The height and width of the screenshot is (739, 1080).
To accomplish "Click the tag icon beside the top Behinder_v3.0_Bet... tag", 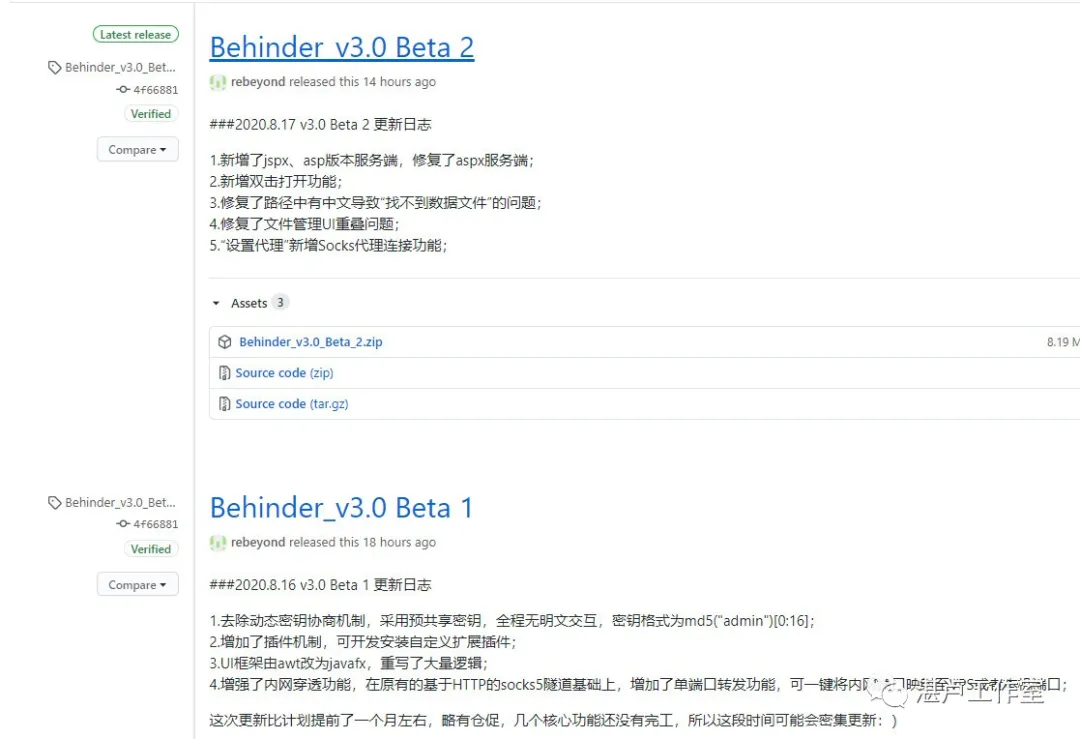I will coord(54,68).
